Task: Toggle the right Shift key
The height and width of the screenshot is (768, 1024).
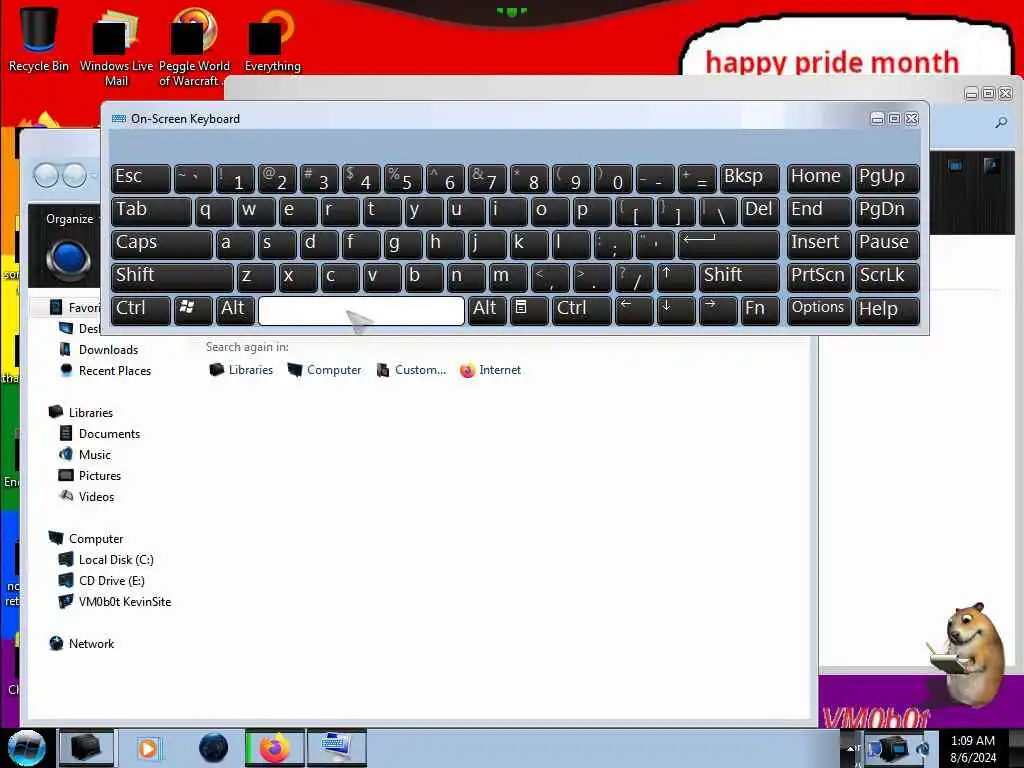Action: tap(739, 276)
